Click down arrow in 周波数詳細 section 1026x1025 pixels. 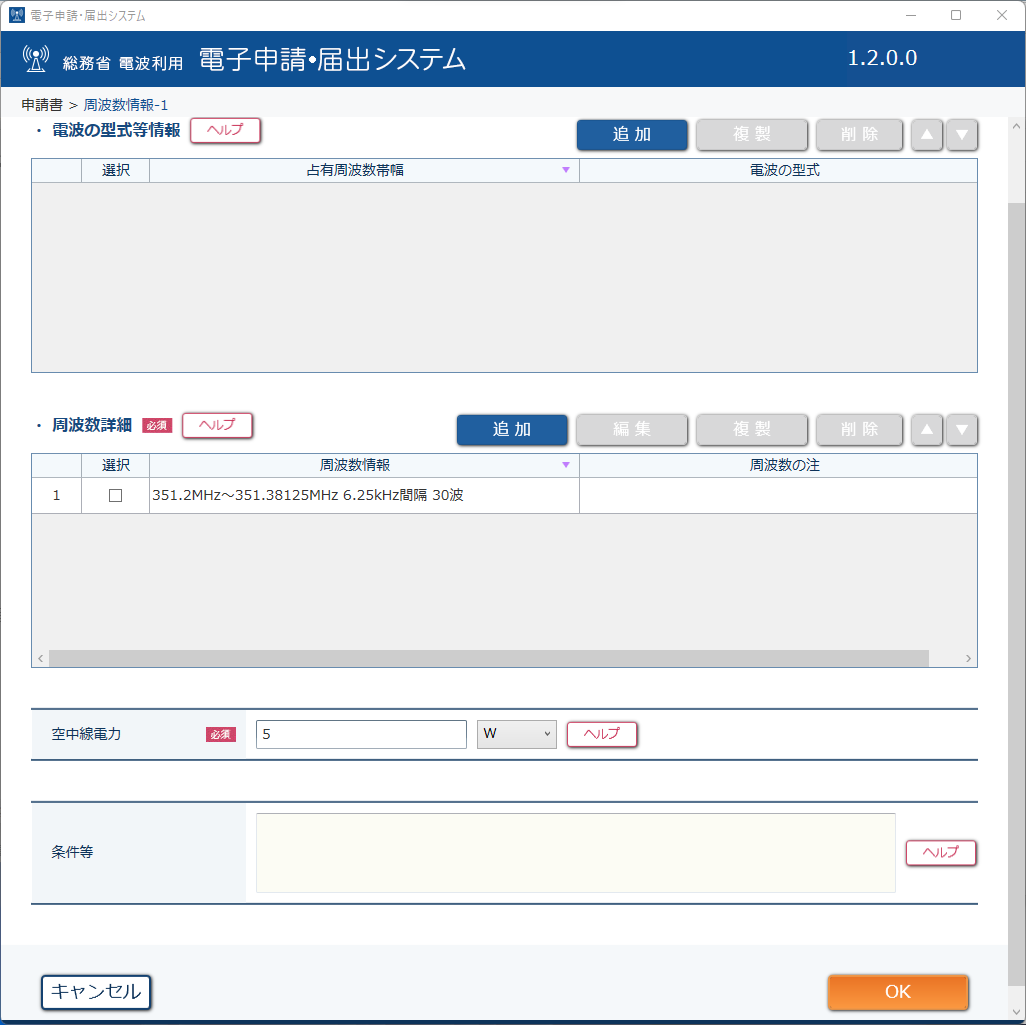tap(961, 430)
